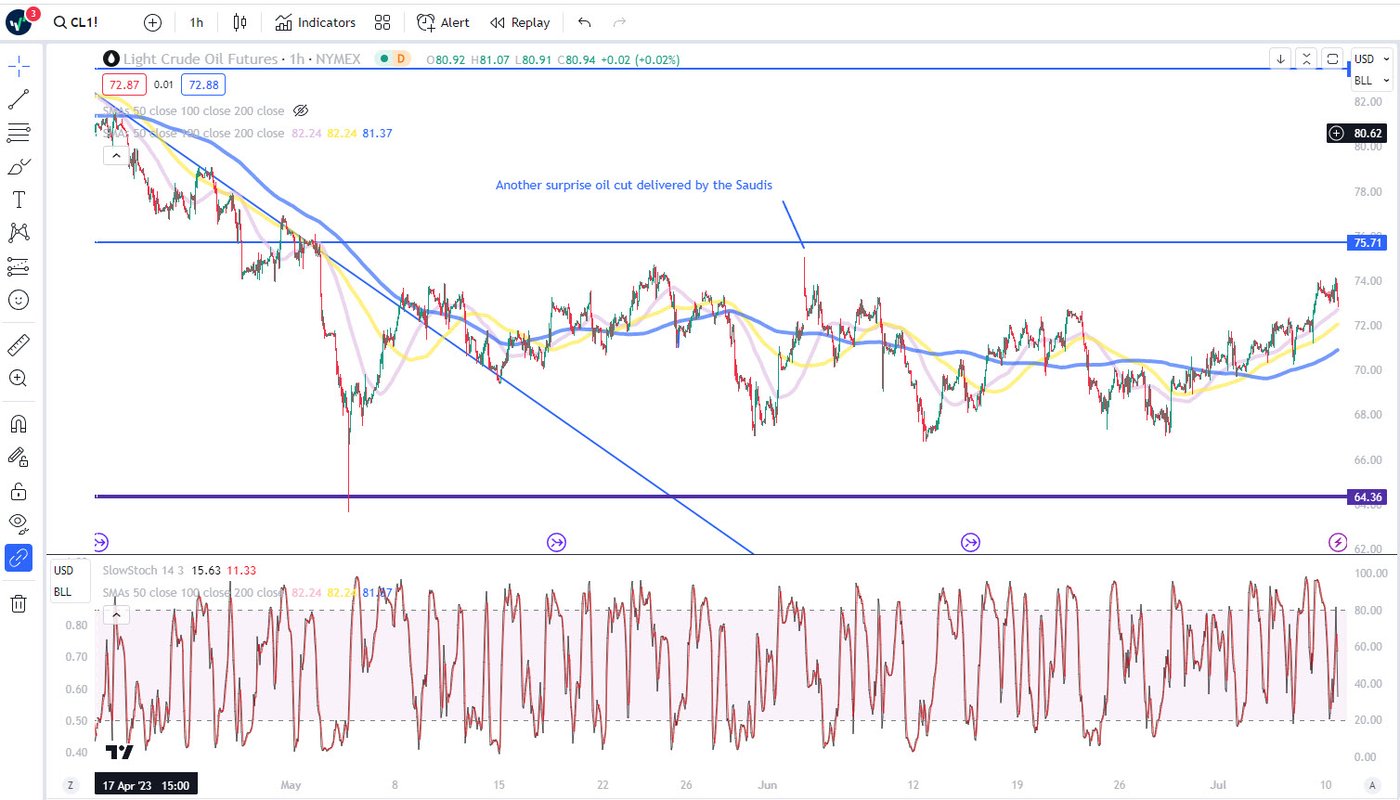Open the 1h interval dropdown
The height and width of the screenshot is (800, 1400).
click(x=196, y=22)
